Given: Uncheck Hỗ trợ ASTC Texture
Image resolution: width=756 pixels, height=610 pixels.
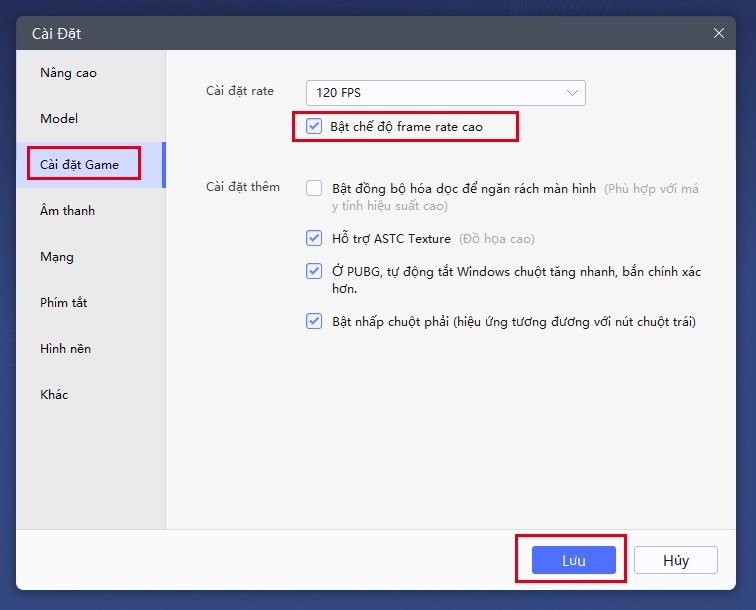Looking at the screenshot, I should (x=314, y=239).
